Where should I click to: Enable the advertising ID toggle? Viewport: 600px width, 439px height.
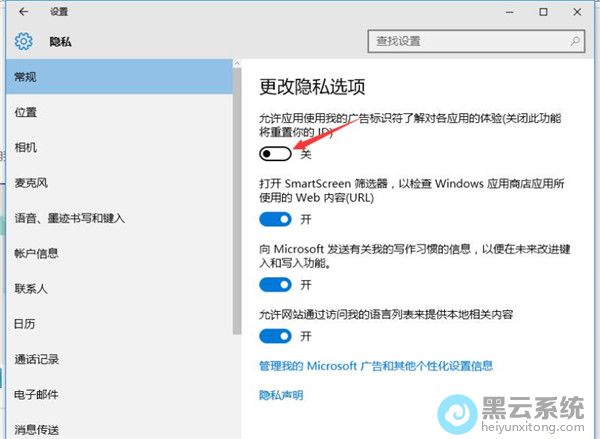[x=275, y=154]
